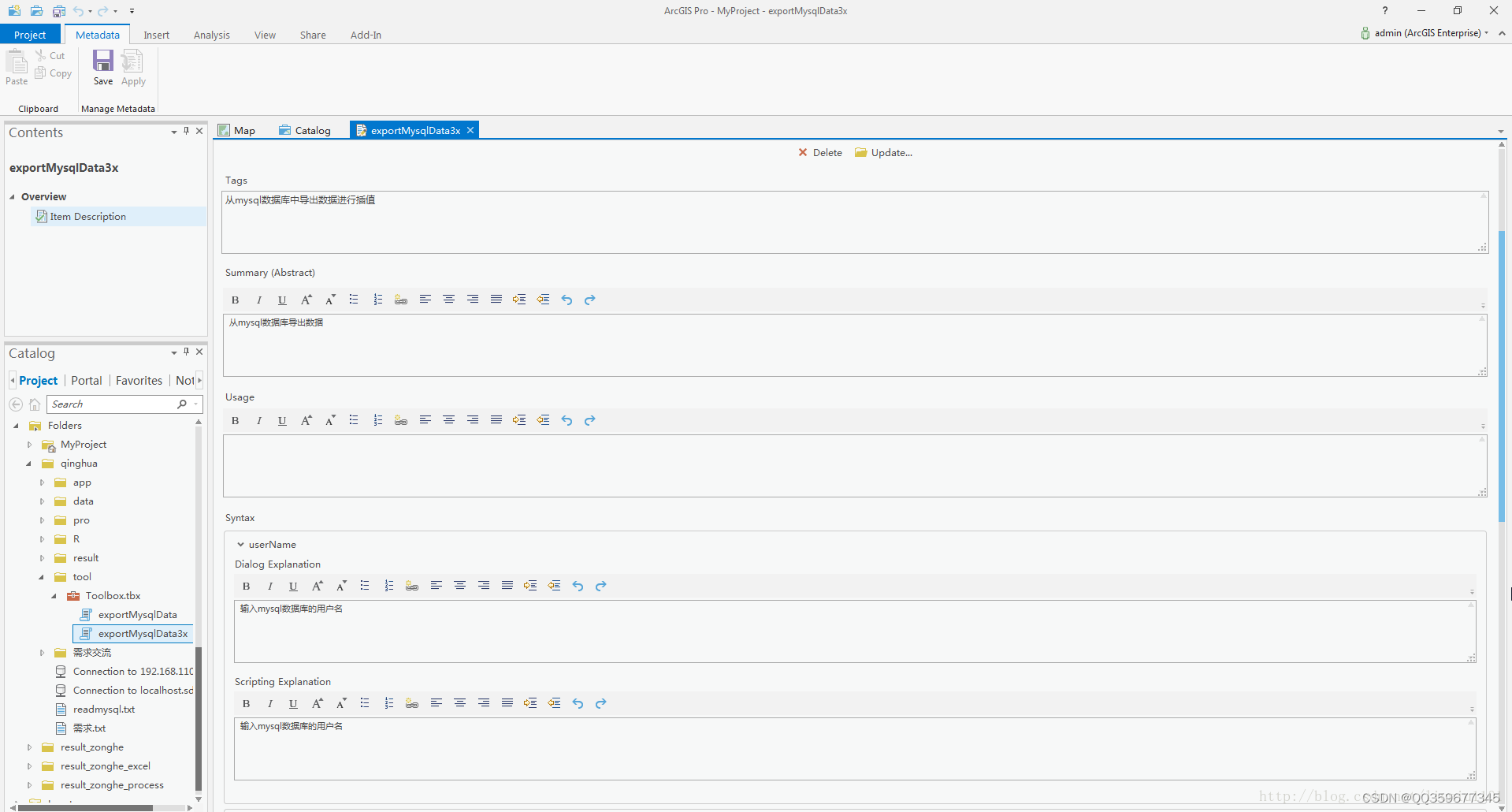Align right in Dialog Explanation toolbar
The image size is (1512, 812).
pyautogui.click(x=483, y=586)
